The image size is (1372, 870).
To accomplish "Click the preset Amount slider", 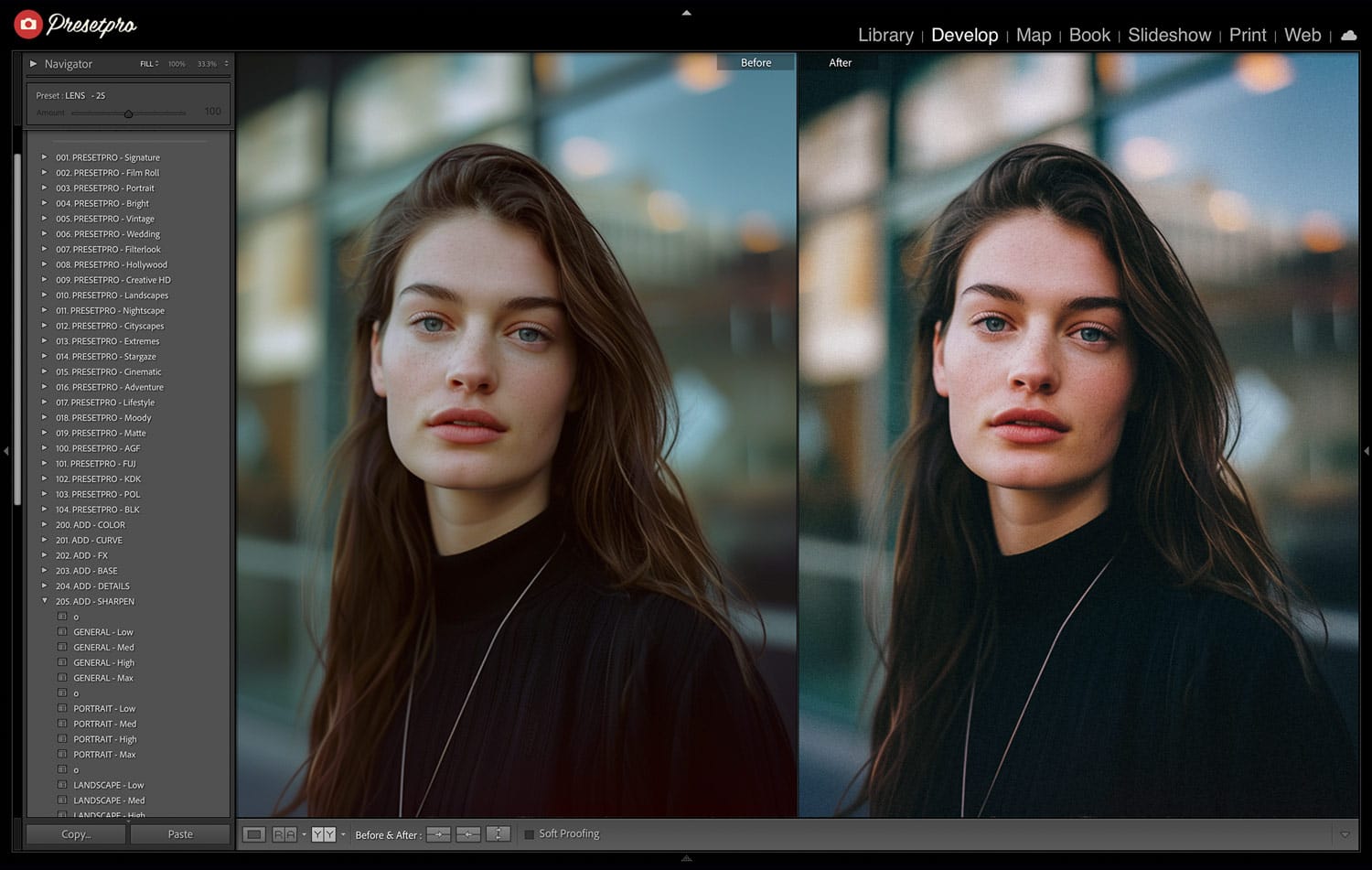I will pos(128,113).
